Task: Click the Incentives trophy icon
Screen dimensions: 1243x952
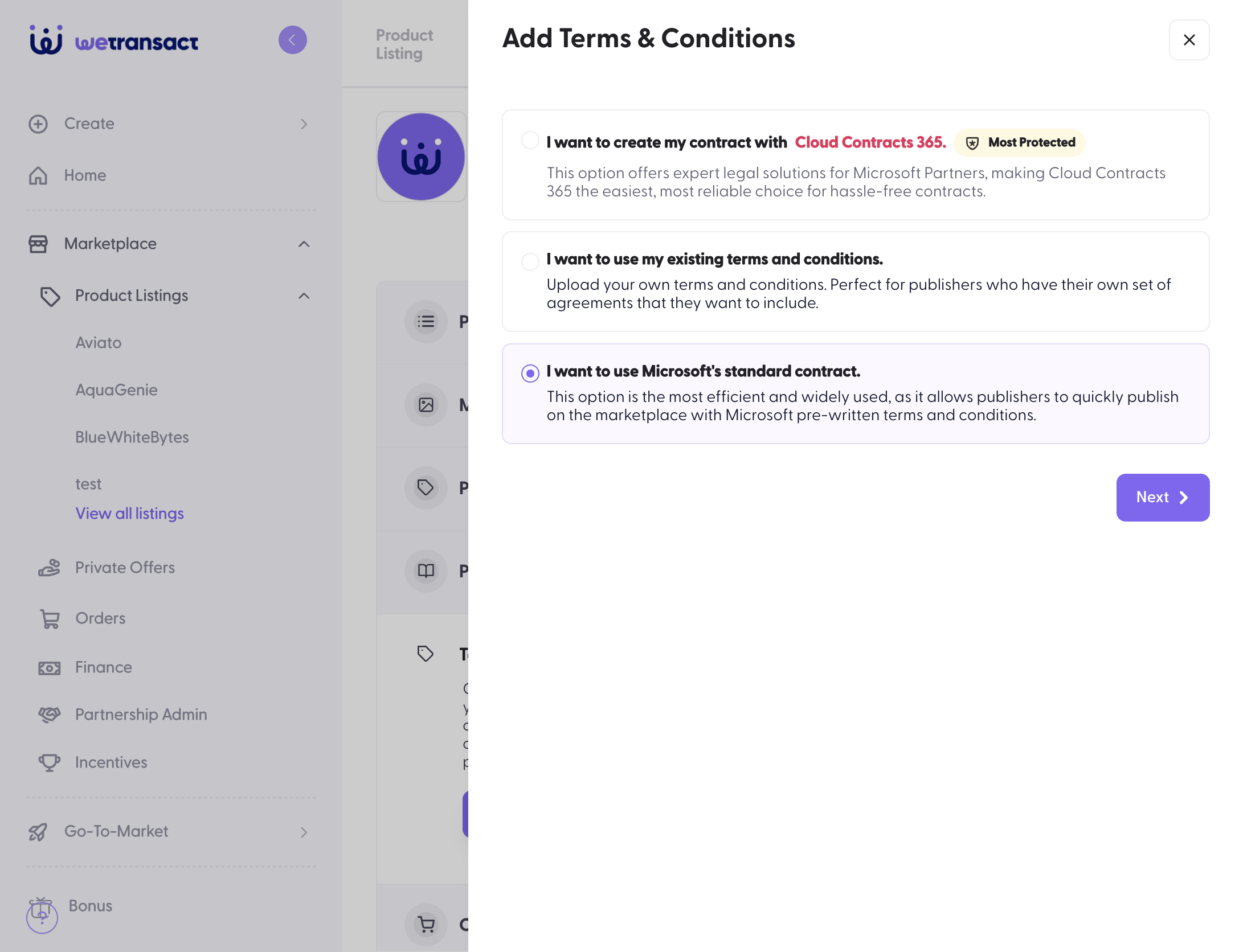Action: pos(50,762)
